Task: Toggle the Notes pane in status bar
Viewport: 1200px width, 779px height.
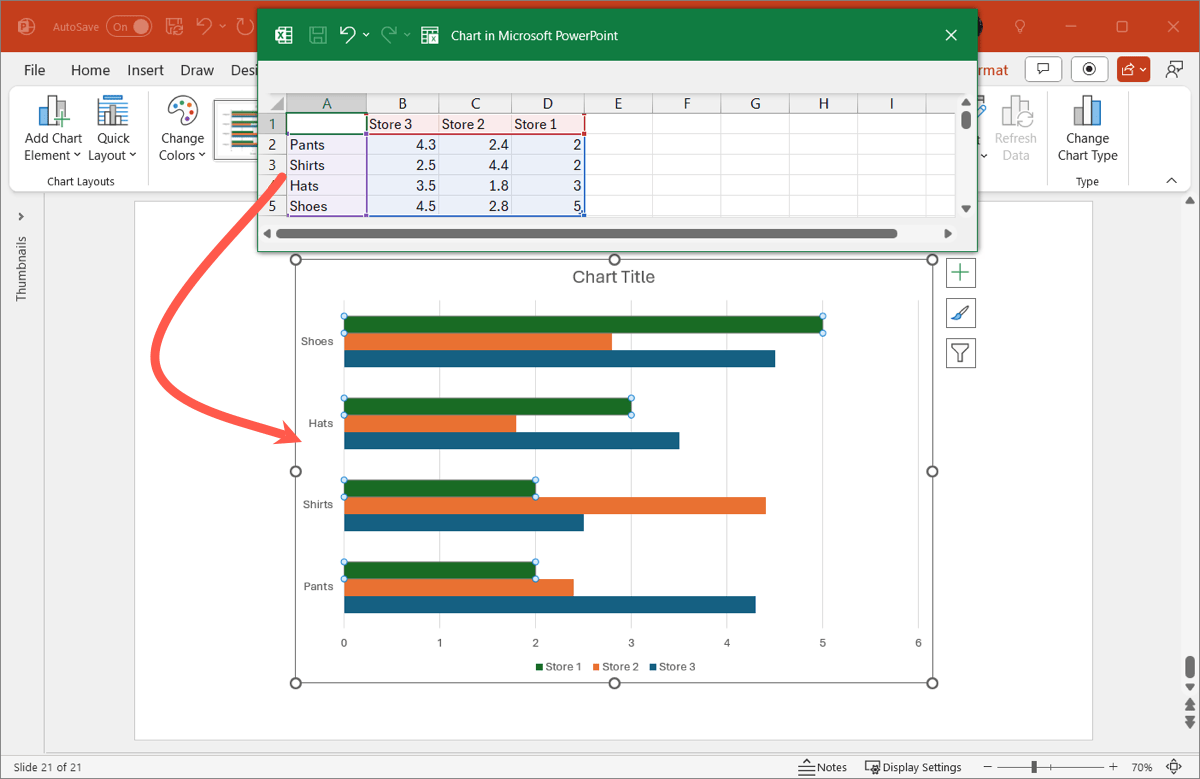Action: pyautogui.click(x=822, y=767)
